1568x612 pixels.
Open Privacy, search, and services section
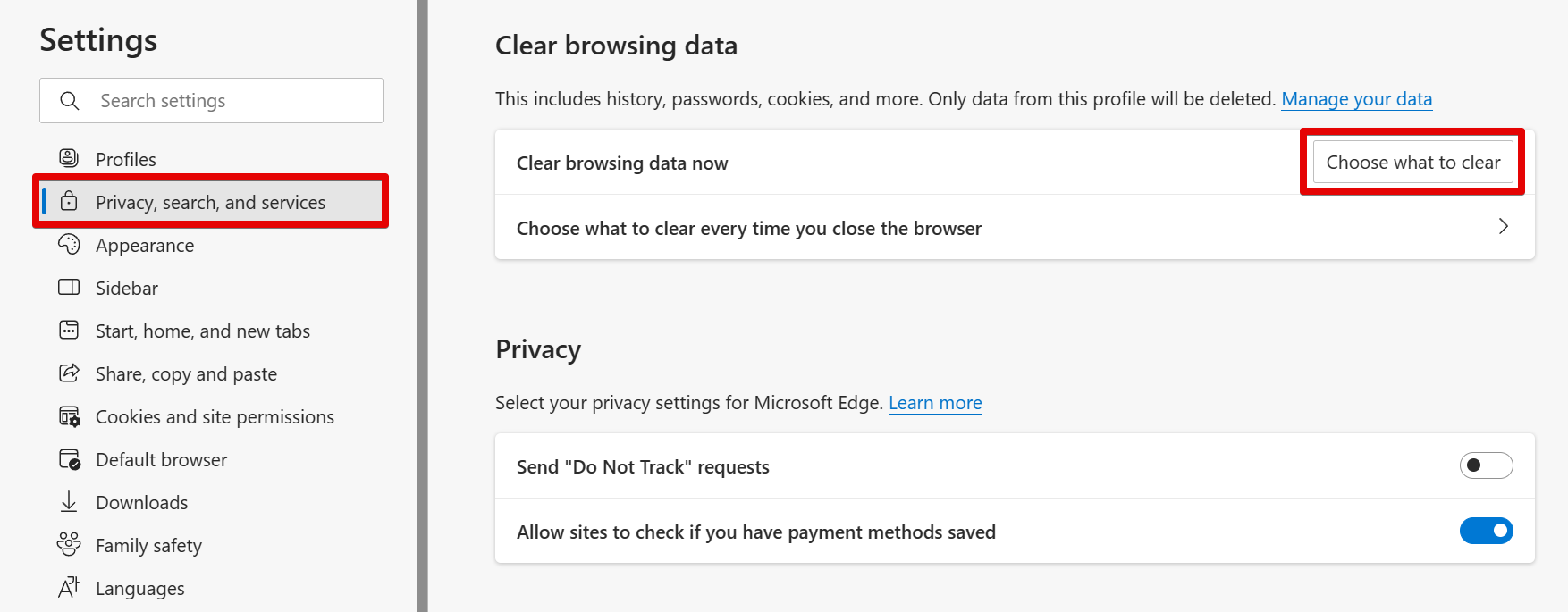coord(210,202)
